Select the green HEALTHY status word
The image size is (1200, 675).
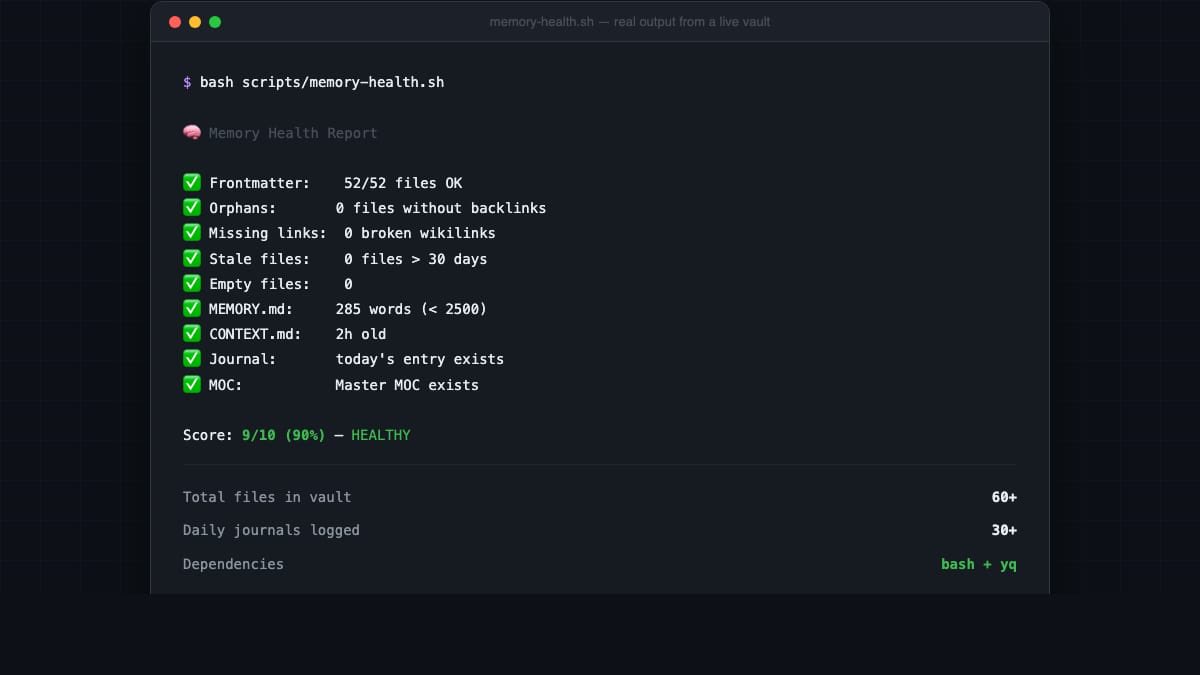pyautogui.click(x=381, y=435)
